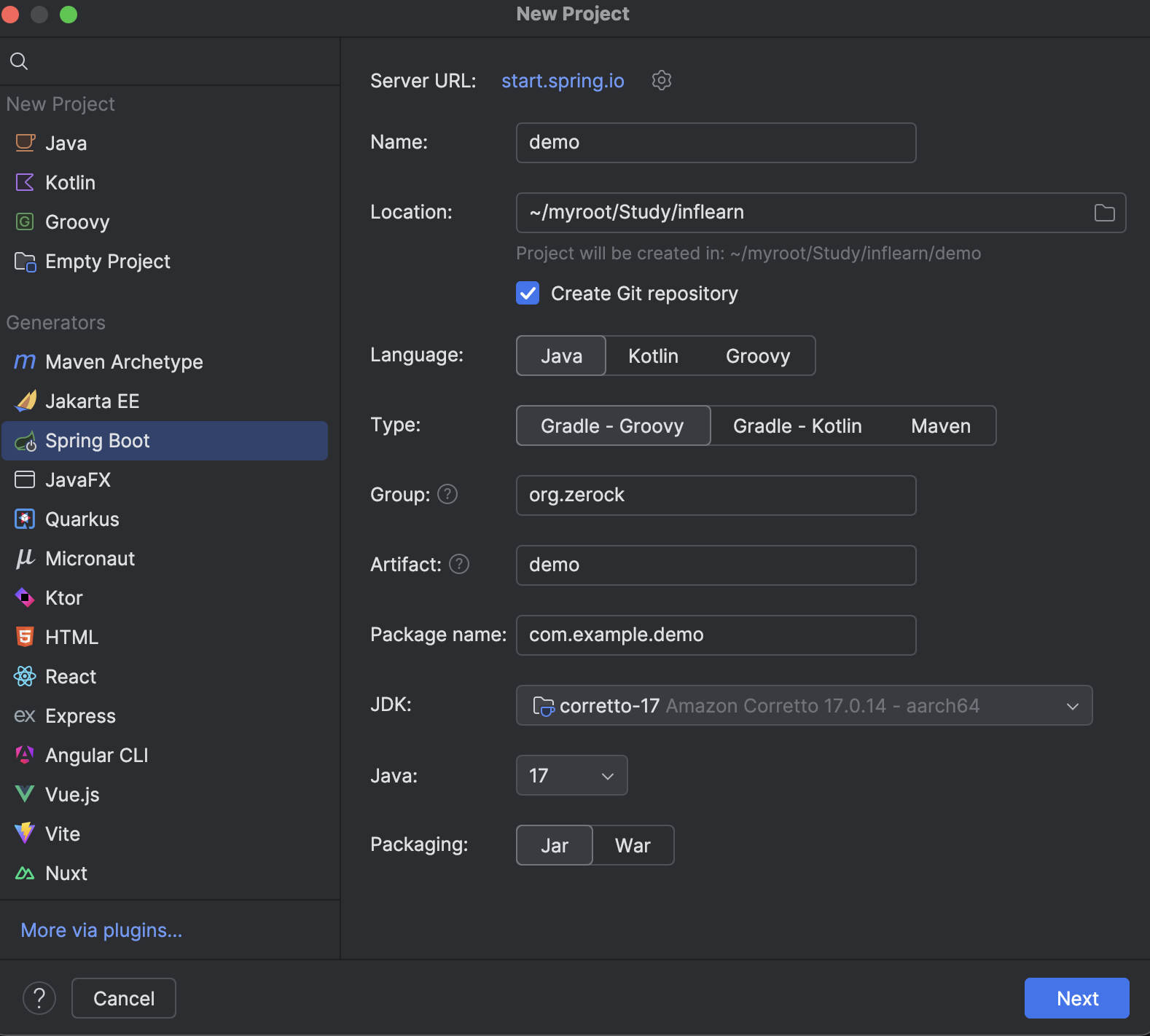Image resolution: width=1150 pixels, height=1036 pixels.
Task: Open start.spring.io server link
Action: coord(563,80)
